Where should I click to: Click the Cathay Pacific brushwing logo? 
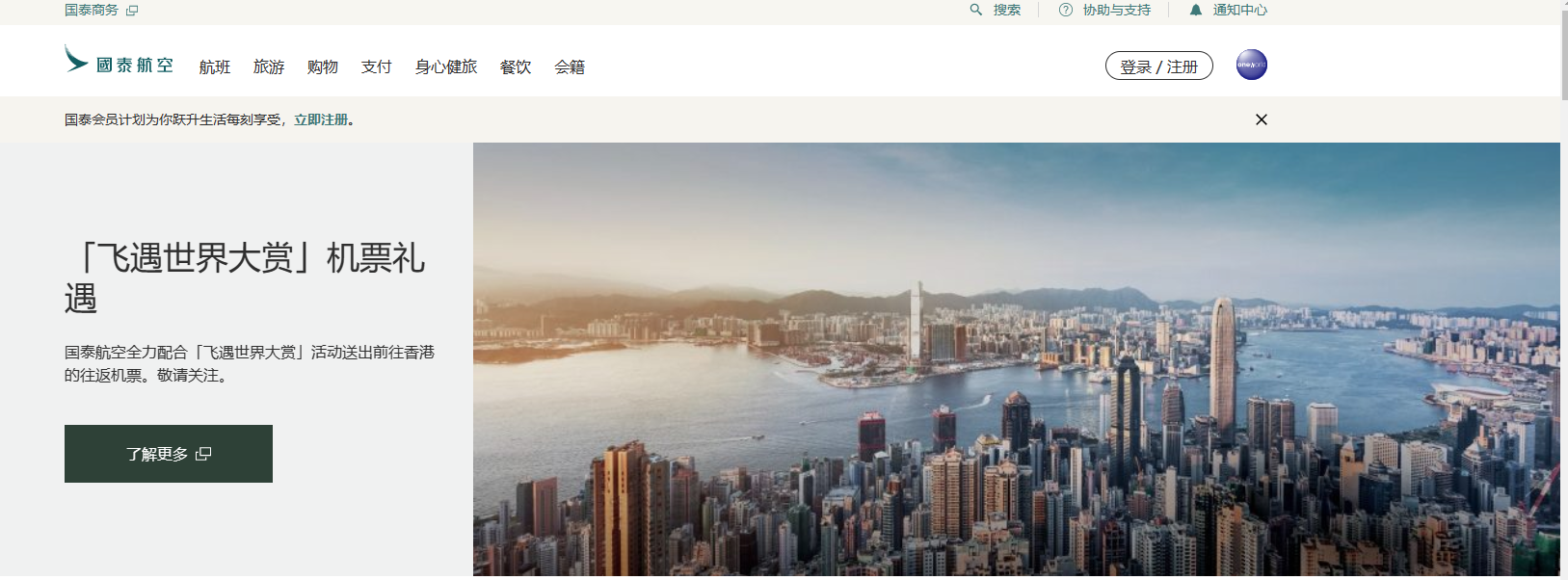click(x=76, y=58)
